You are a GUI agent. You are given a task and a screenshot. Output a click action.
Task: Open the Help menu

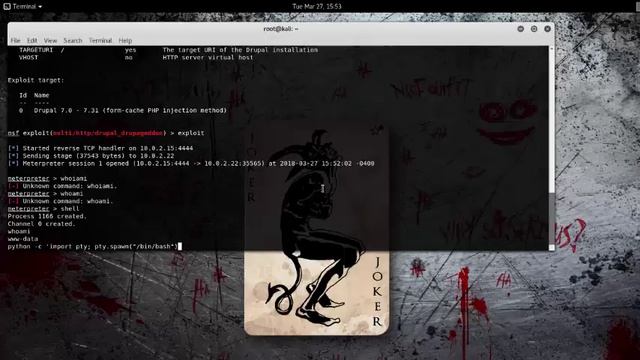(125, 40)
